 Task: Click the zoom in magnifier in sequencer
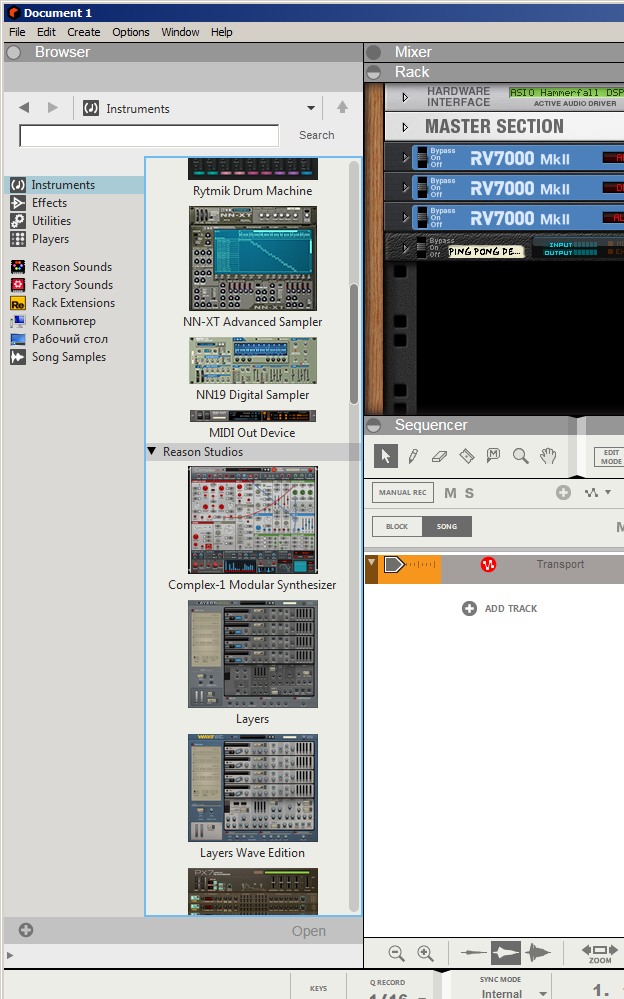coord(425,953)
